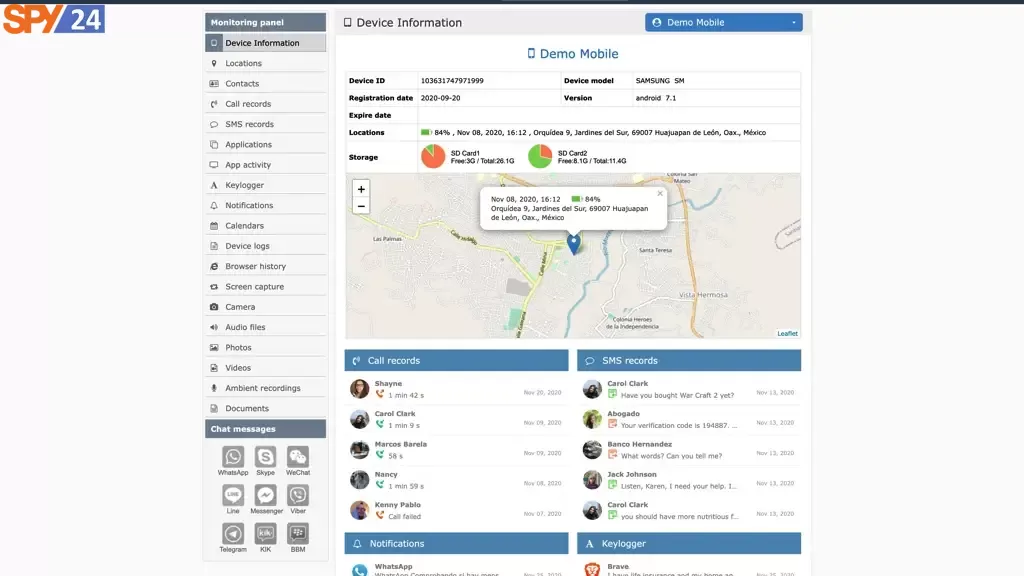
Task: Select Applications in sidebar
Action: pyautogui.click(x=265, y=144)
